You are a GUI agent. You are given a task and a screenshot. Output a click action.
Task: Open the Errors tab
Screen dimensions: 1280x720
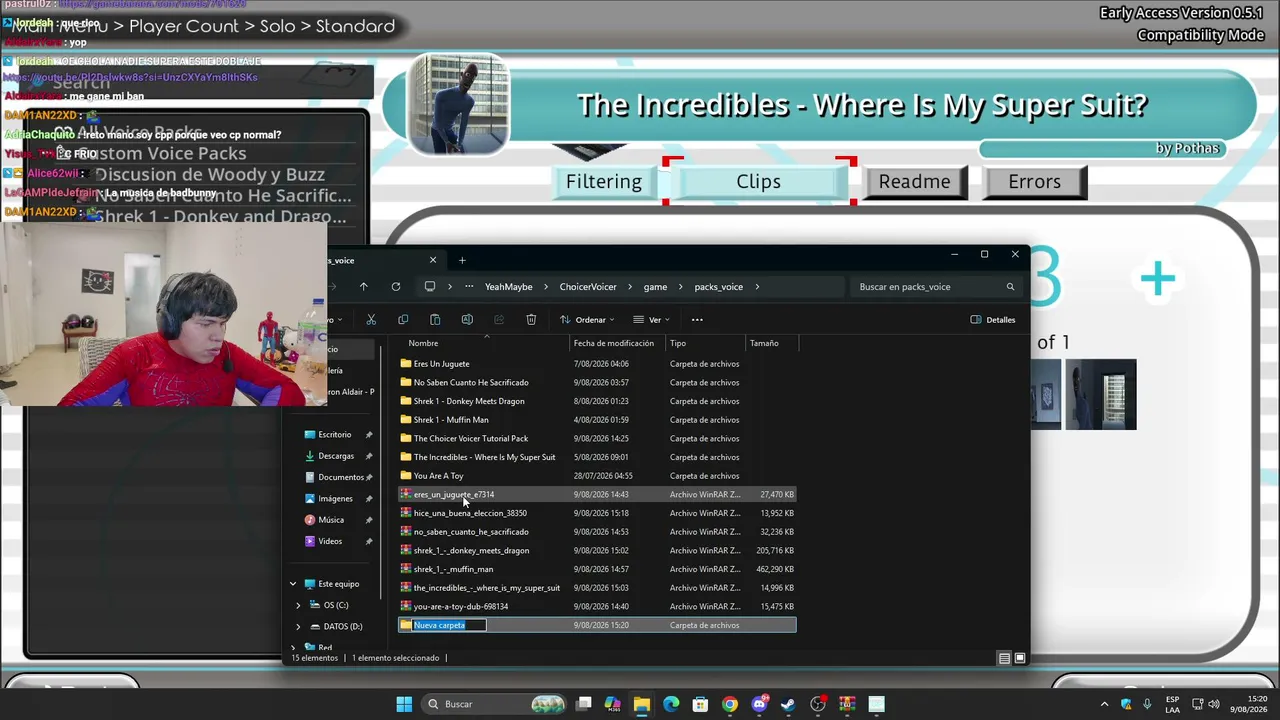coord(1035,182)
